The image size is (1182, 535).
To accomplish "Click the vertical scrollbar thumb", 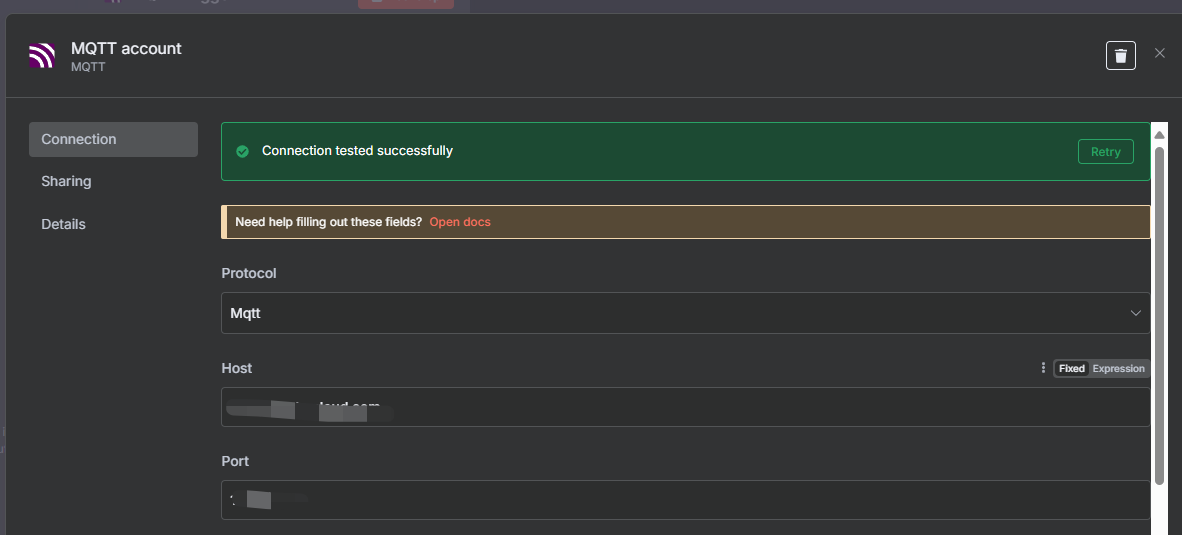I will click(x=1159, y=315).
